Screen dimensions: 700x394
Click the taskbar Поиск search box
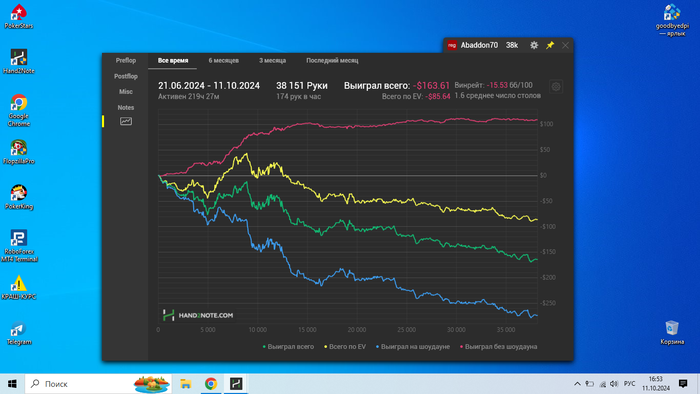[x=98, y=384]
